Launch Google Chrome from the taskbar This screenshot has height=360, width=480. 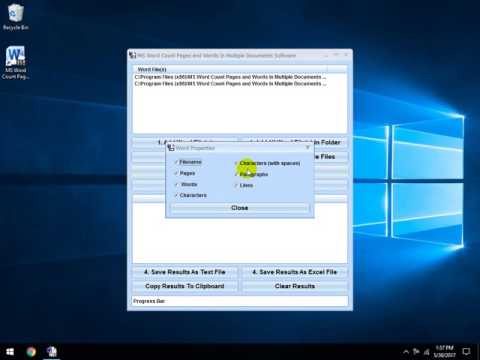(x=31, y=352)
